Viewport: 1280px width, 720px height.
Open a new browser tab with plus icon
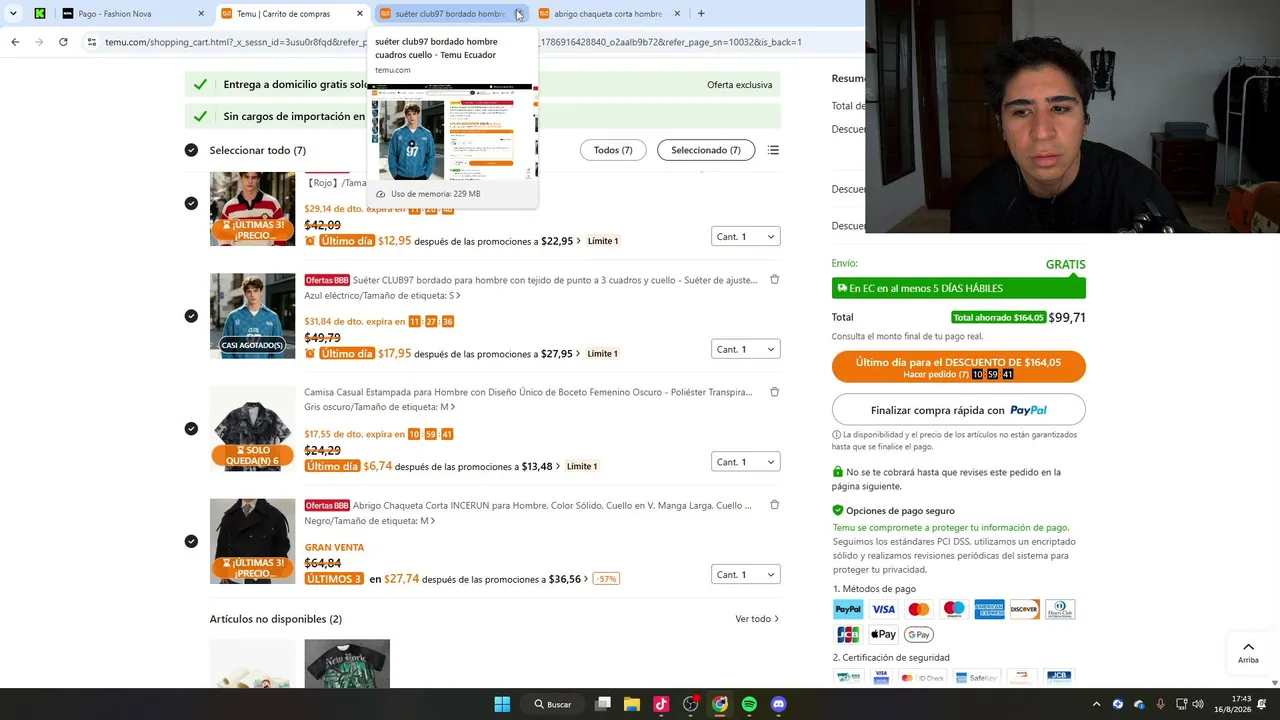tap(701, 14)
